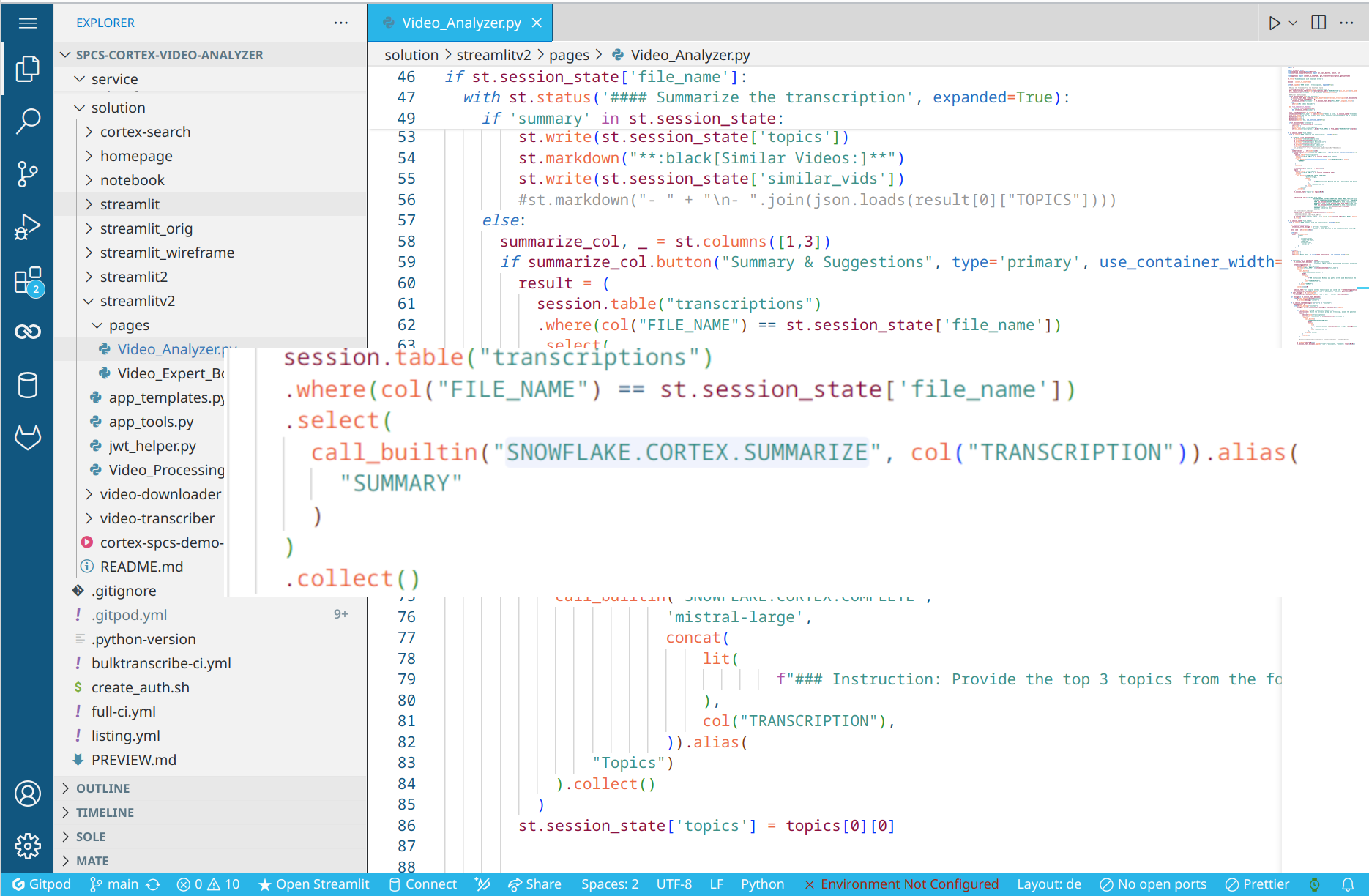
Task: Open the Search view in the activity bar
Action: [x=27, y=120]
